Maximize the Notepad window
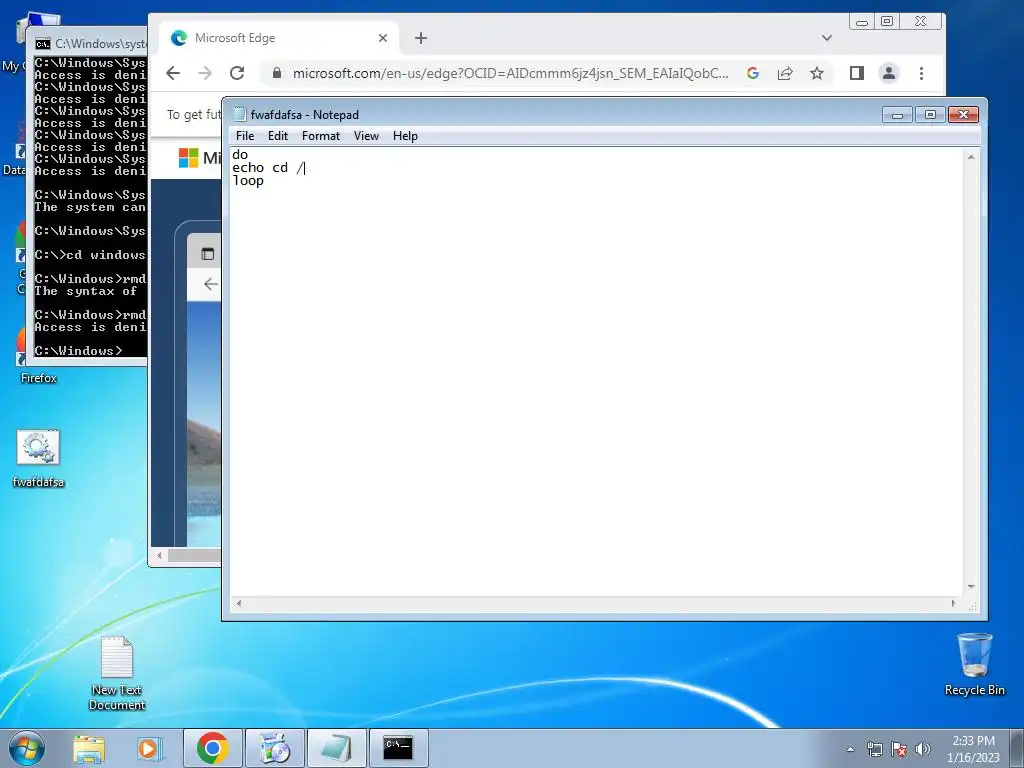 (x=930, y=115)
